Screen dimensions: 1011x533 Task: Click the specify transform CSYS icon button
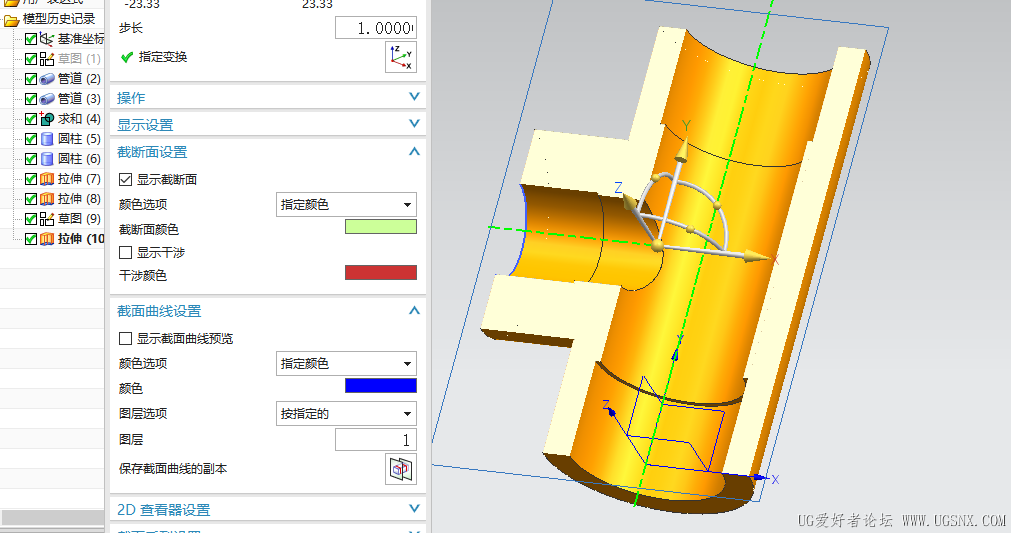[x=400, y=57]
